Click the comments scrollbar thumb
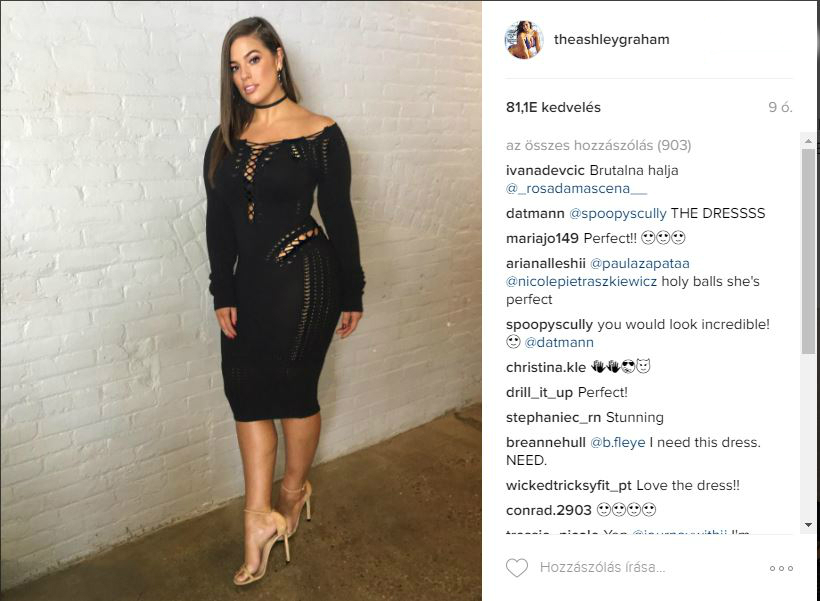The width and height of the screenshot is (820, 601). point(808,251)
